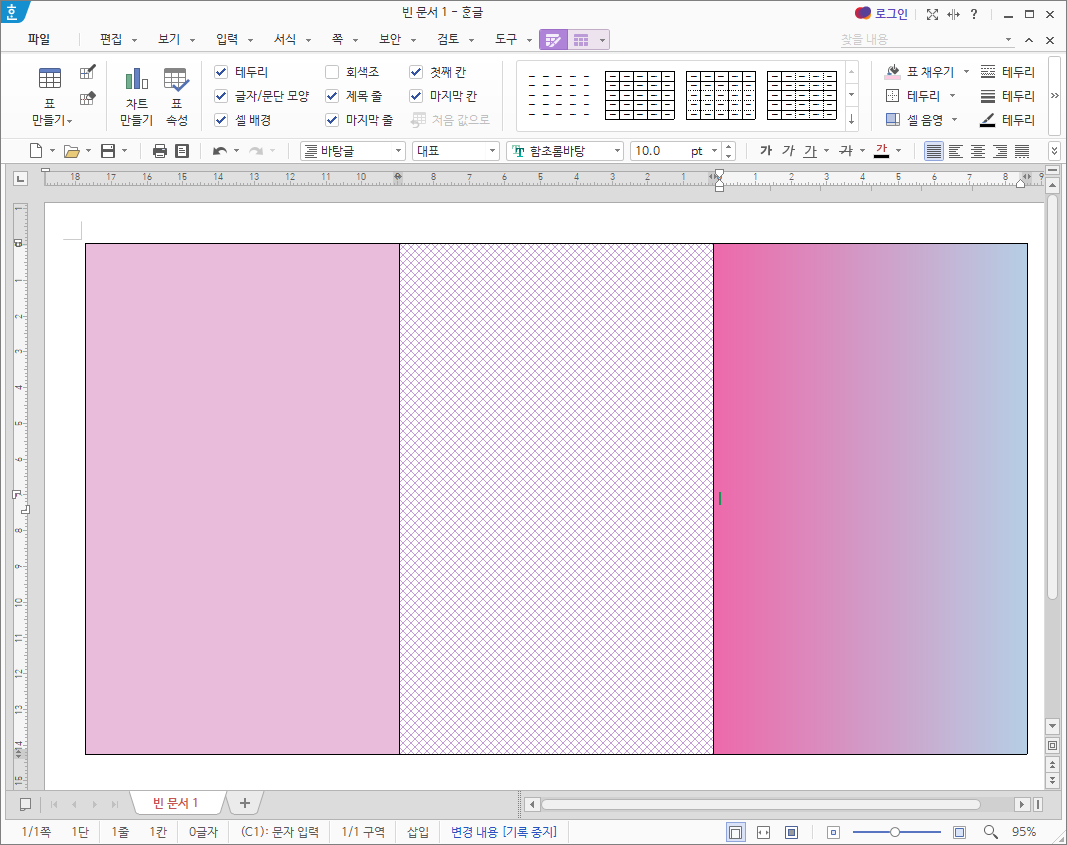The width and height of the screenshot is (1067, 845).
Task: Expand the table style gallery arrow
Action: click(851, 120)
